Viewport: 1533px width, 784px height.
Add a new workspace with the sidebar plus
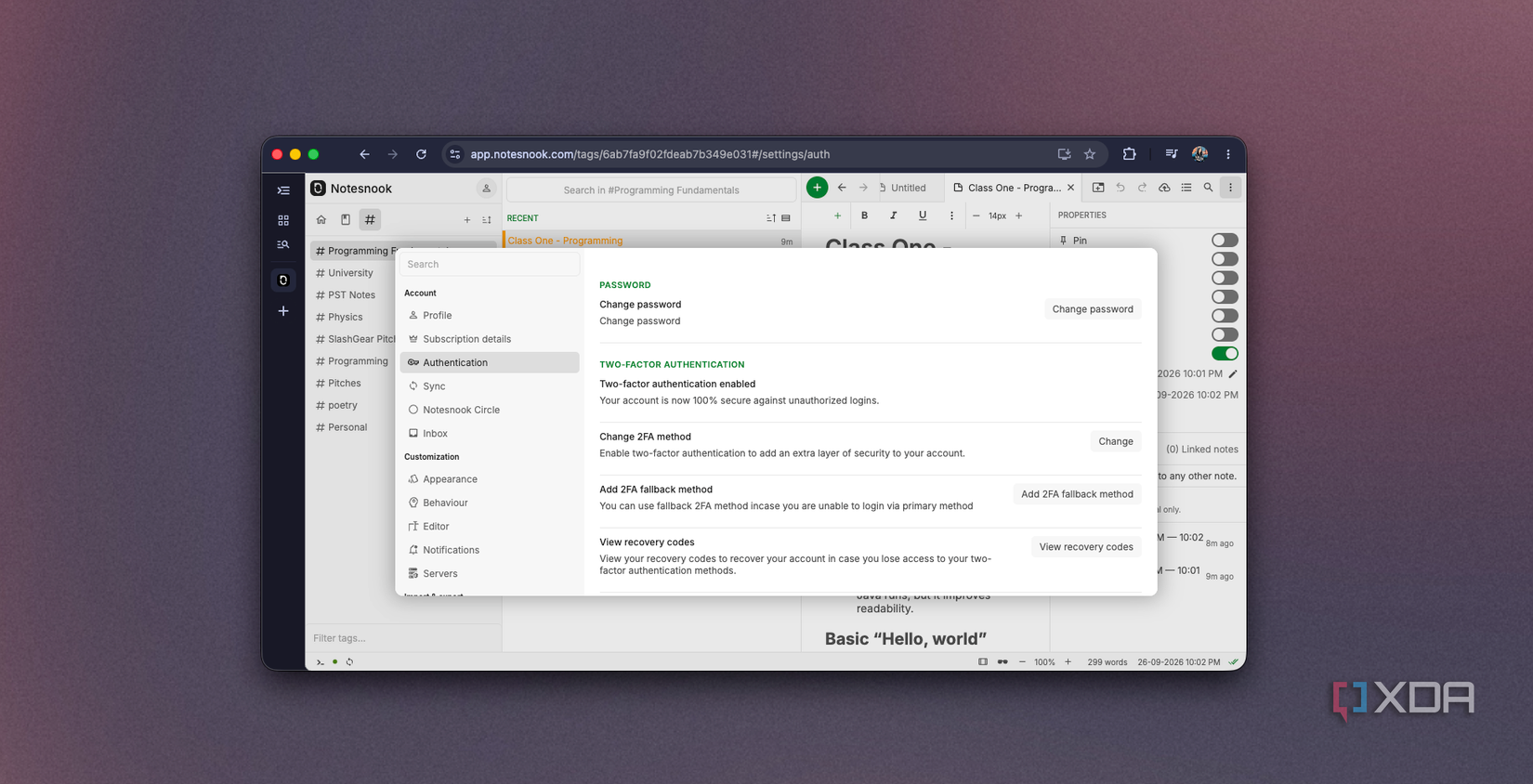click(283, 311)
